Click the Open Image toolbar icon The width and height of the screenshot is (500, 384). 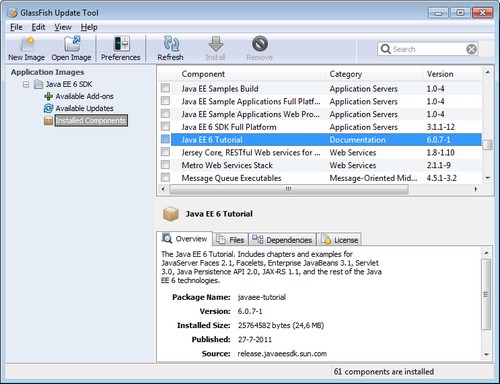(x=72, y=44)
